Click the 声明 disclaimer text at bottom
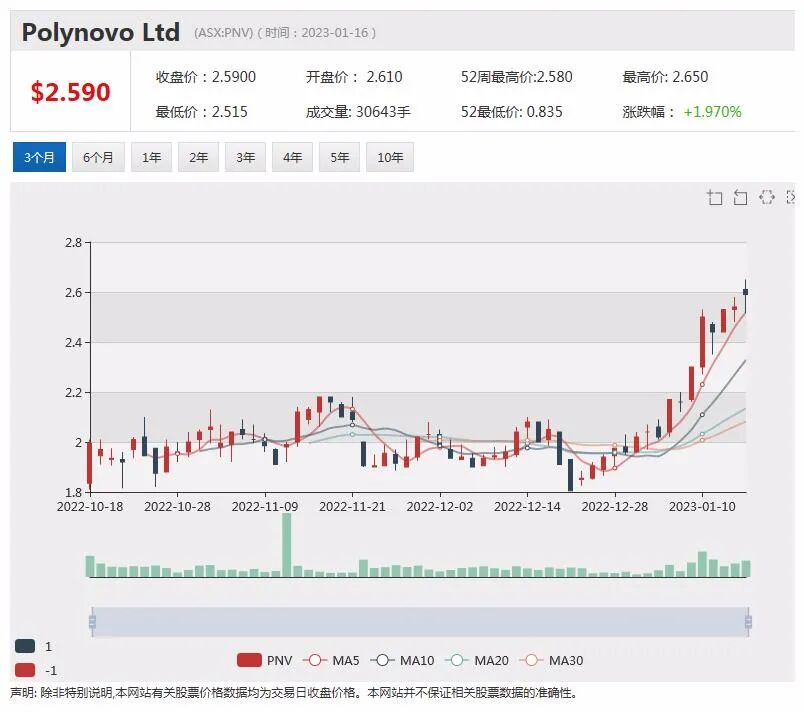The height and width of the screenshot is (712, 804). [x=294, y=693]
